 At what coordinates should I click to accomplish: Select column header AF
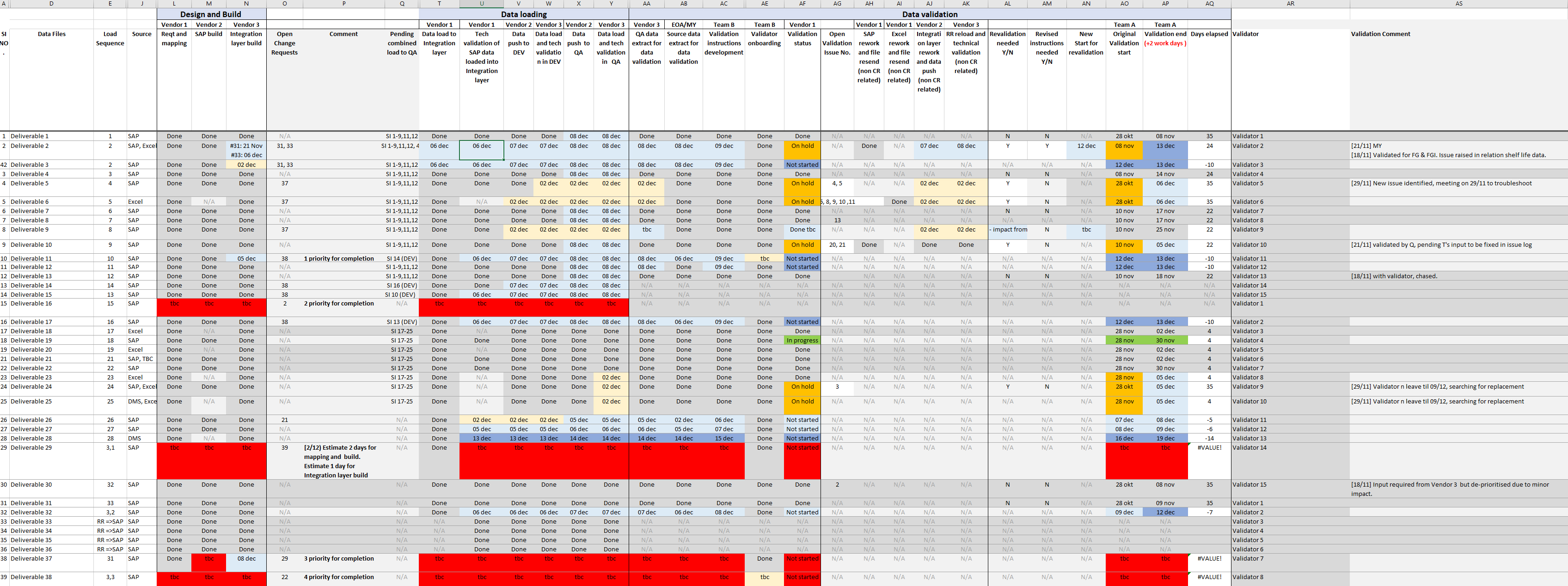pyautogui.click(x=802, y=4)
